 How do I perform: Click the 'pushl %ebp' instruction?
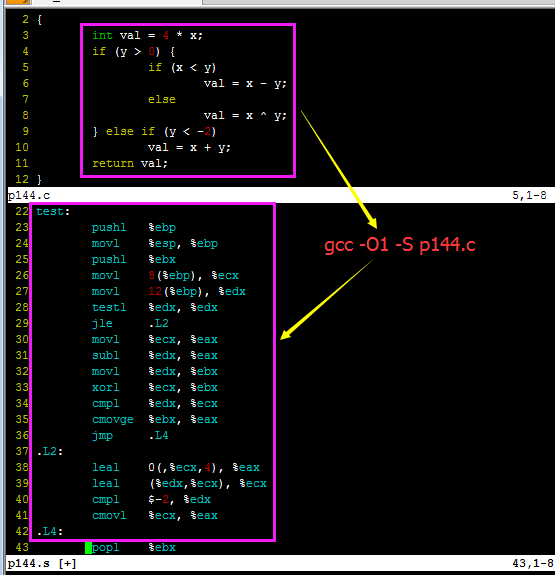(x=134, y=228)
